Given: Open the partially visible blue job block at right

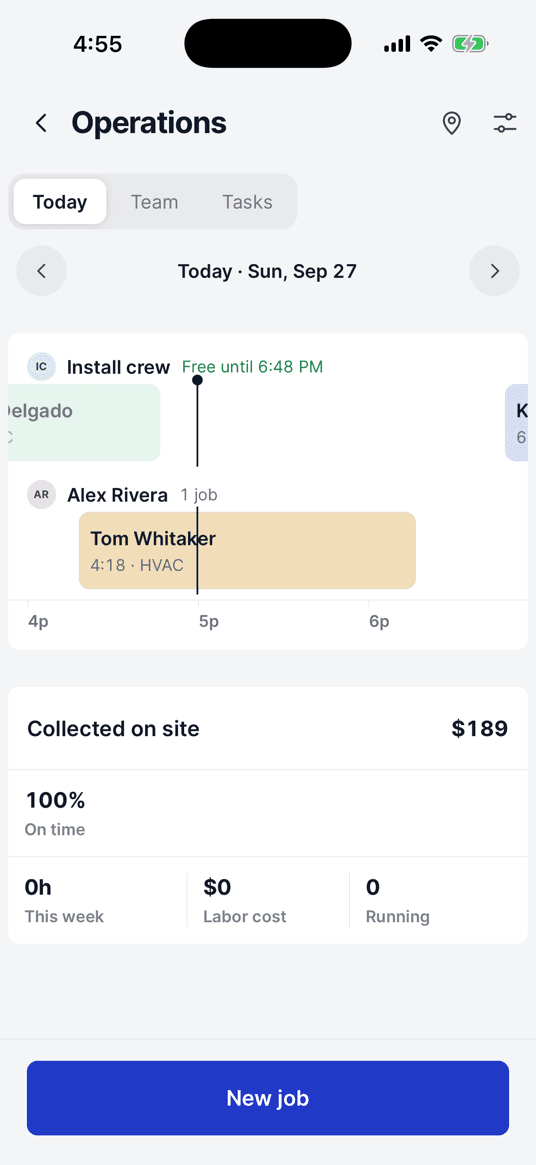Looking at the screenshot, I should [517, 423].
